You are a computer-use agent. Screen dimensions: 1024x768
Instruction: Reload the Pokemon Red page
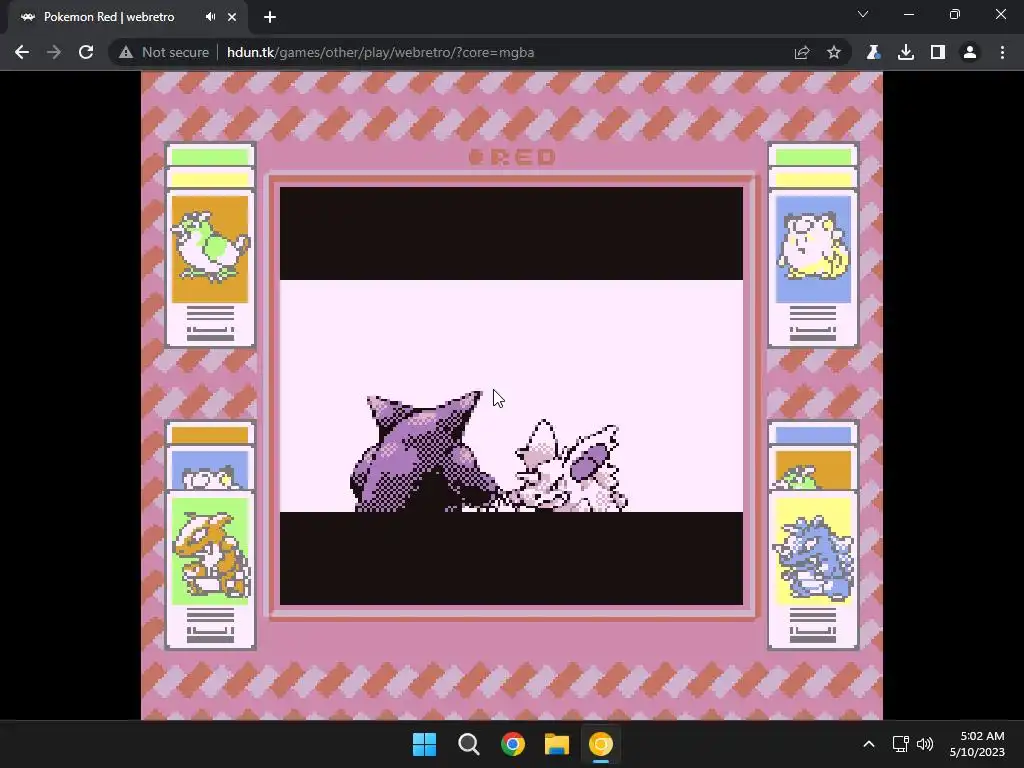point(86,52)
